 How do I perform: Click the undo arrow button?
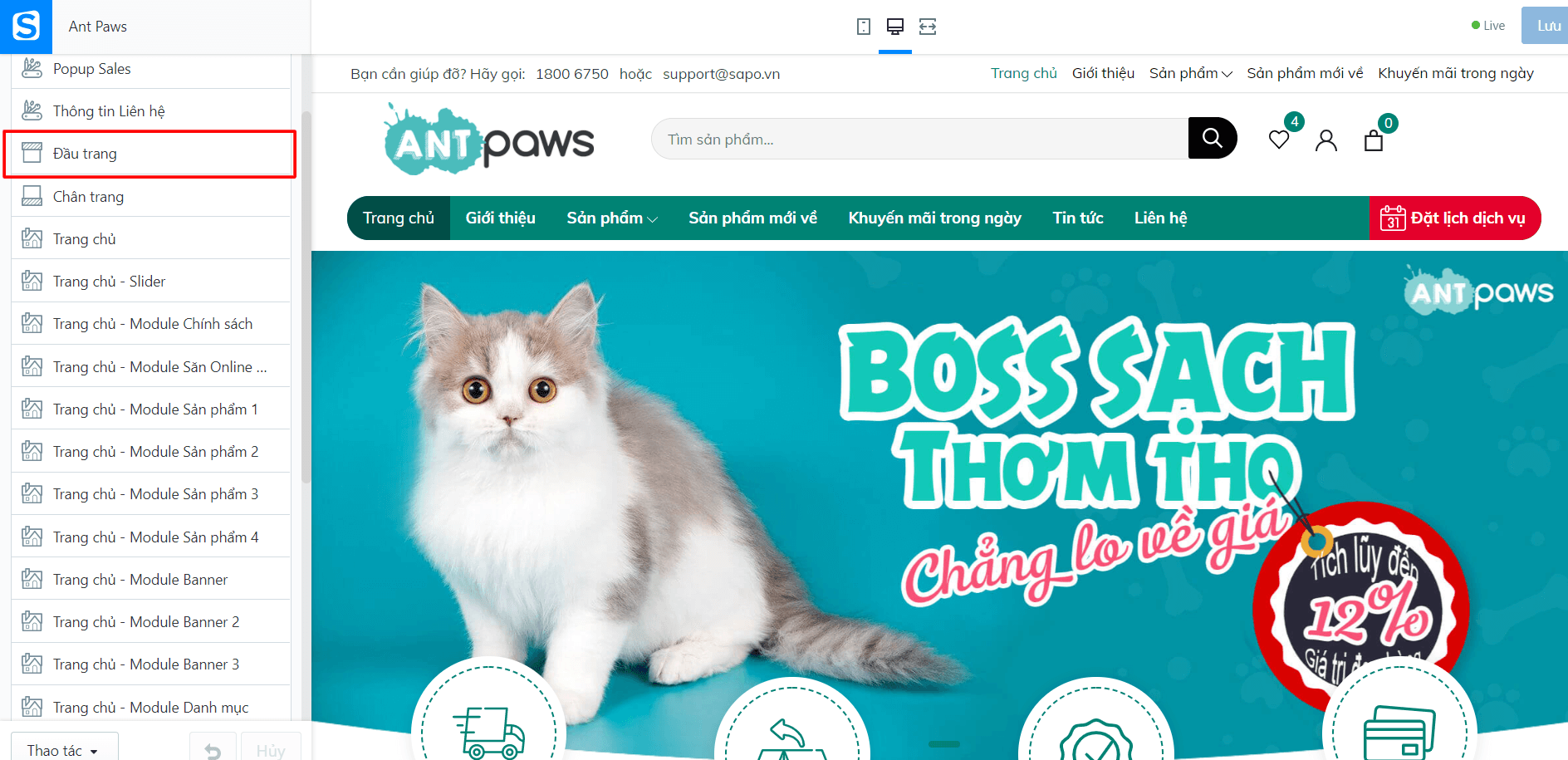[213, 750]
